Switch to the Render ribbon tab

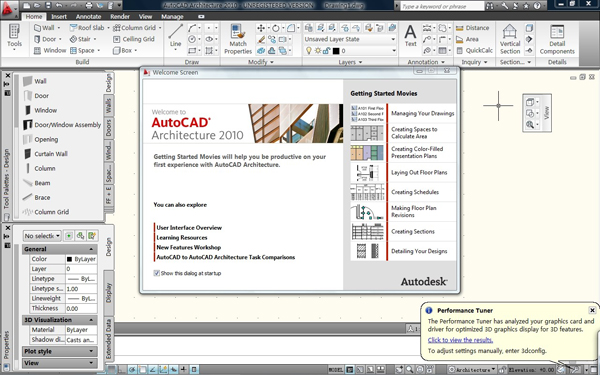(120, 16)
